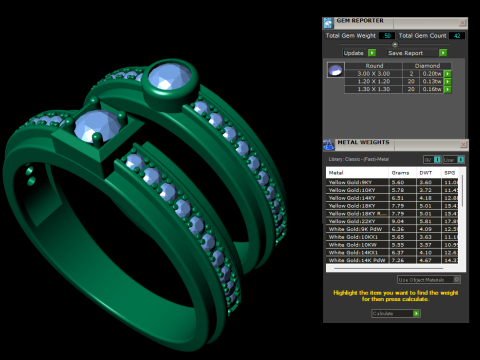
Task: Click the 0.13tw weight cell
Action: point(432,82)
